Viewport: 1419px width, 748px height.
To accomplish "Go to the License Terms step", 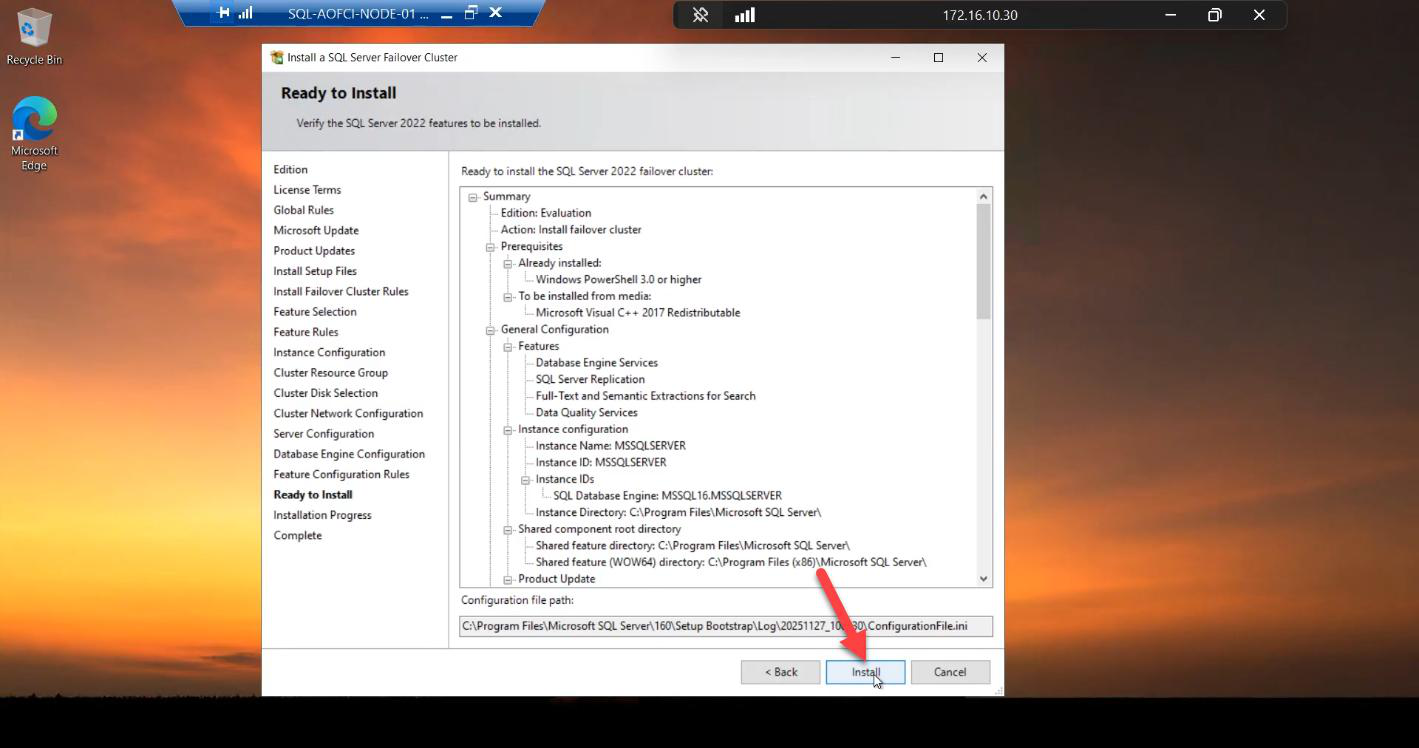I will [x=307, y=190].
